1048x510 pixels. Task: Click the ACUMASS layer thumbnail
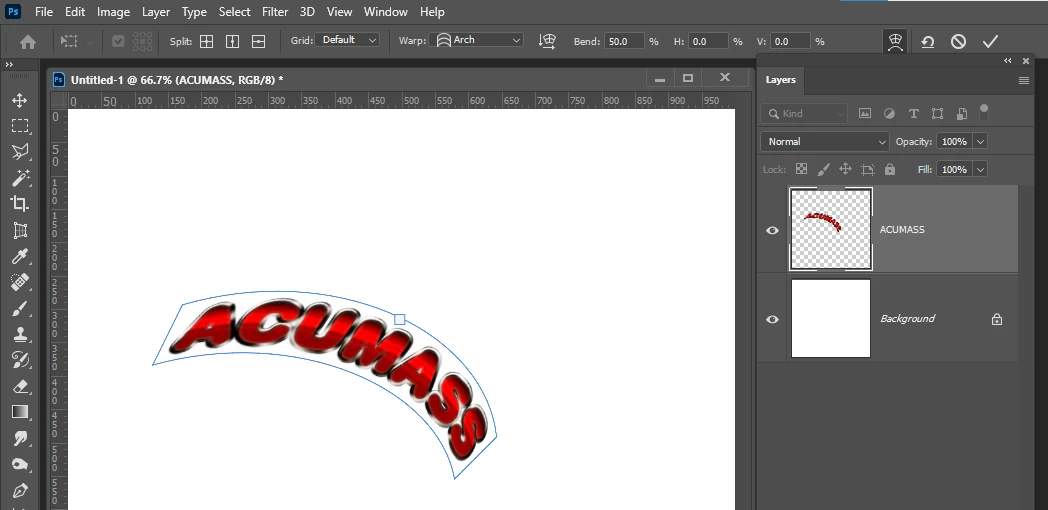831,229
